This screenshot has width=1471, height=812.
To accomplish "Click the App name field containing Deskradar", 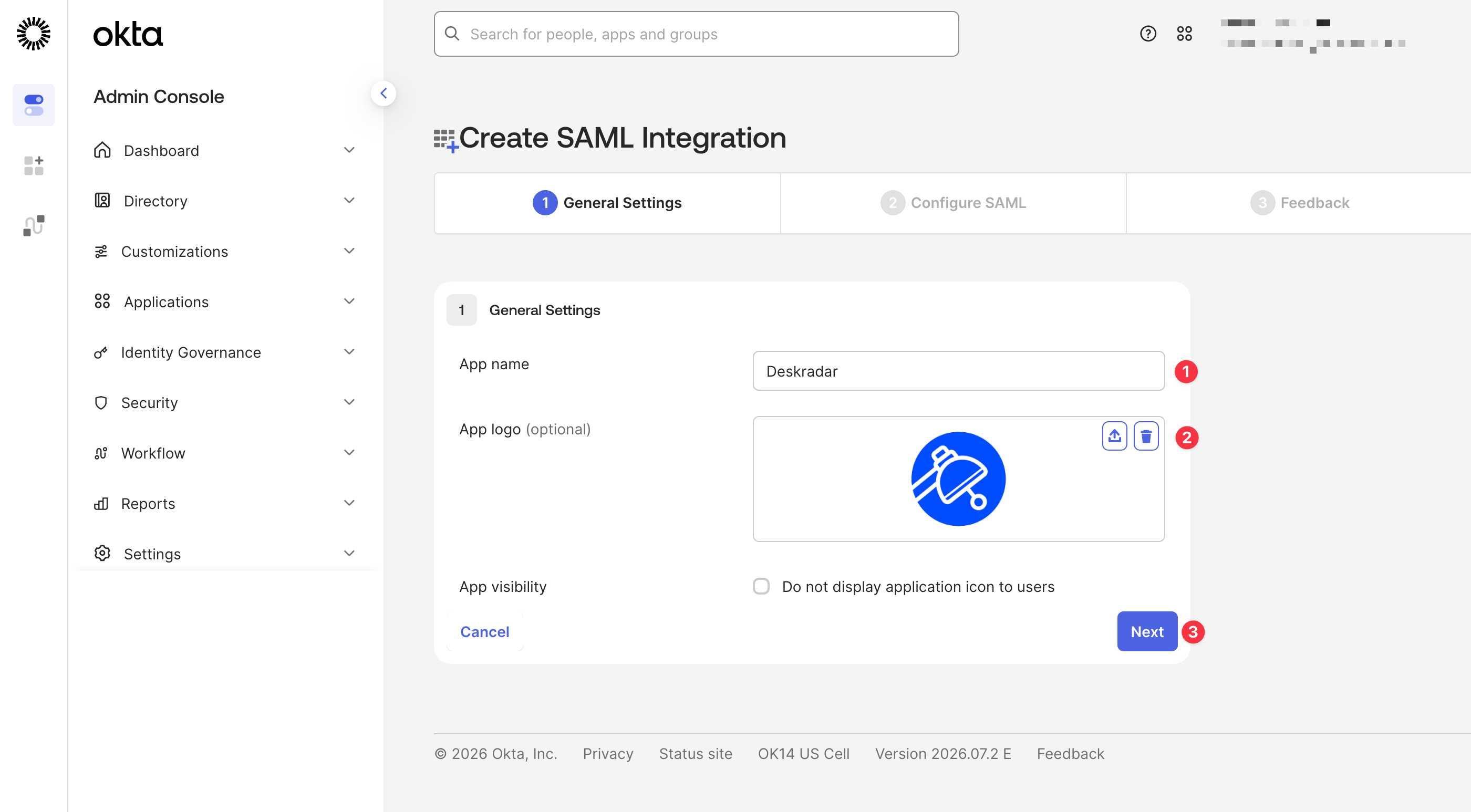I will (x=959, y=371).
